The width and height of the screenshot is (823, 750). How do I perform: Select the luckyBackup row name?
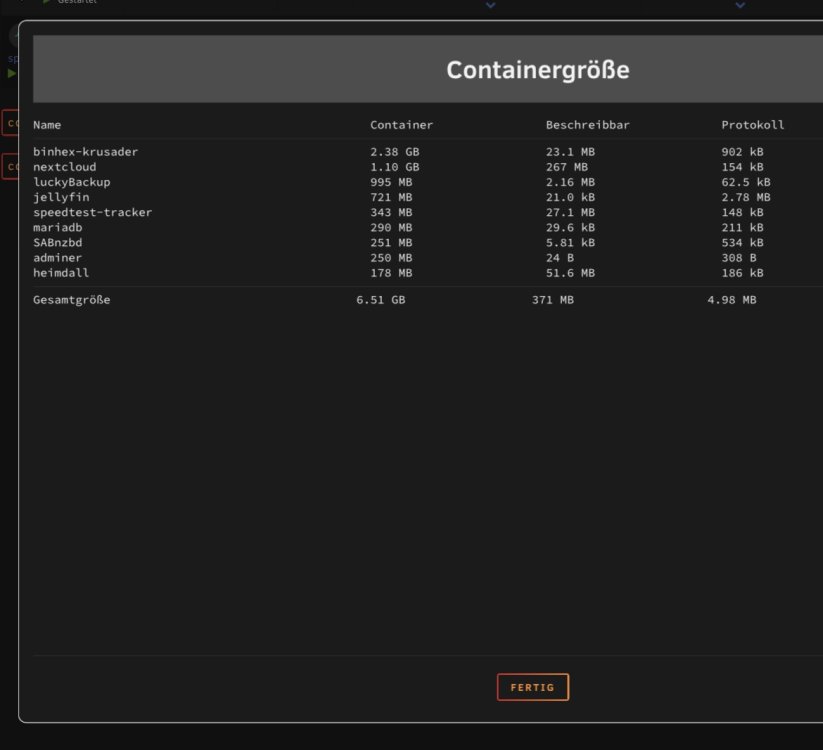coord(72,182)
